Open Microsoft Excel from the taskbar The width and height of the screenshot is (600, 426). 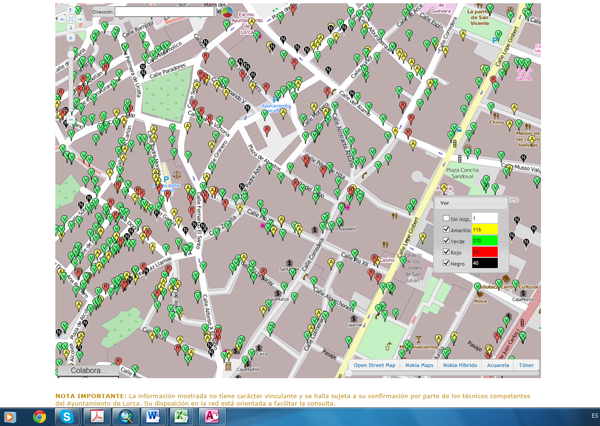[x=183, y=416]
